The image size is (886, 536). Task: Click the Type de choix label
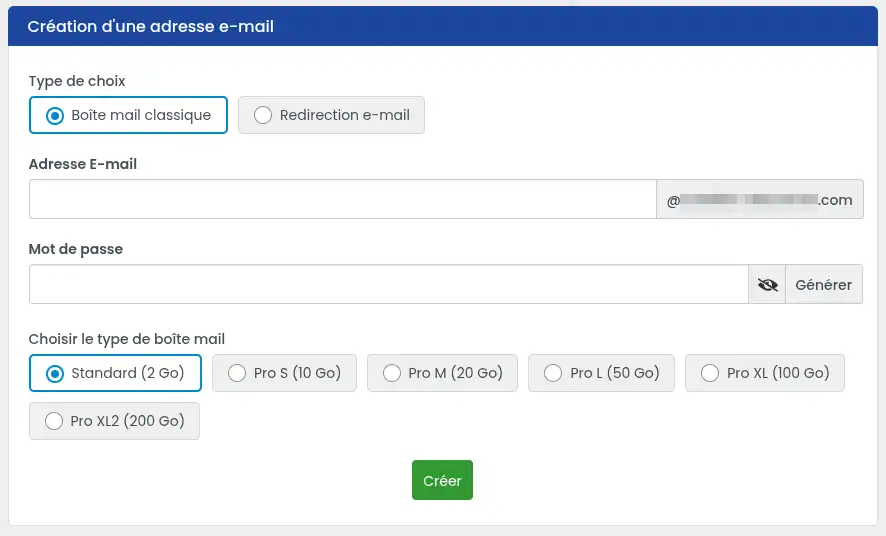(77, 81)
